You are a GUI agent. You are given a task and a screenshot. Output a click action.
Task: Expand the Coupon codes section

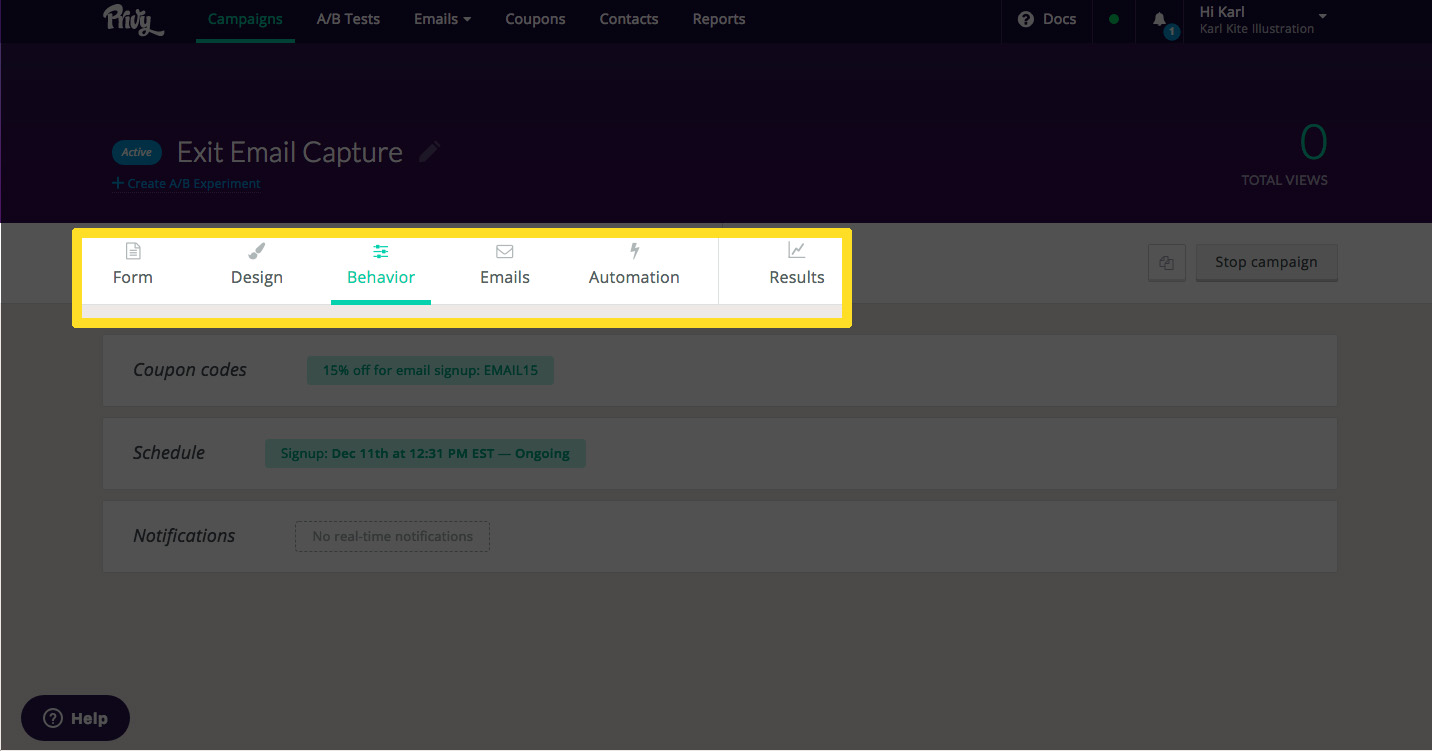(x=190, y=370)
